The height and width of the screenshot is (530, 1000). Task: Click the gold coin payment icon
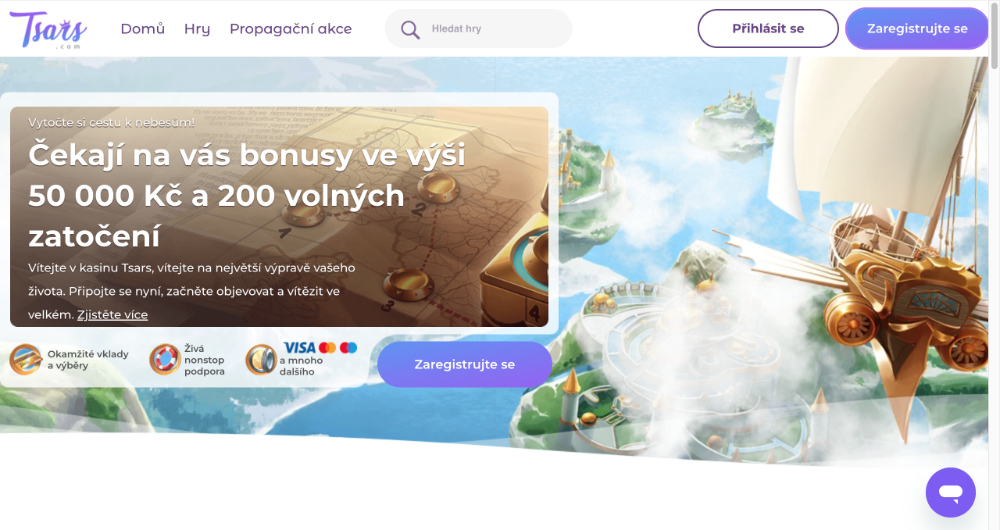(x=261, y=360)
